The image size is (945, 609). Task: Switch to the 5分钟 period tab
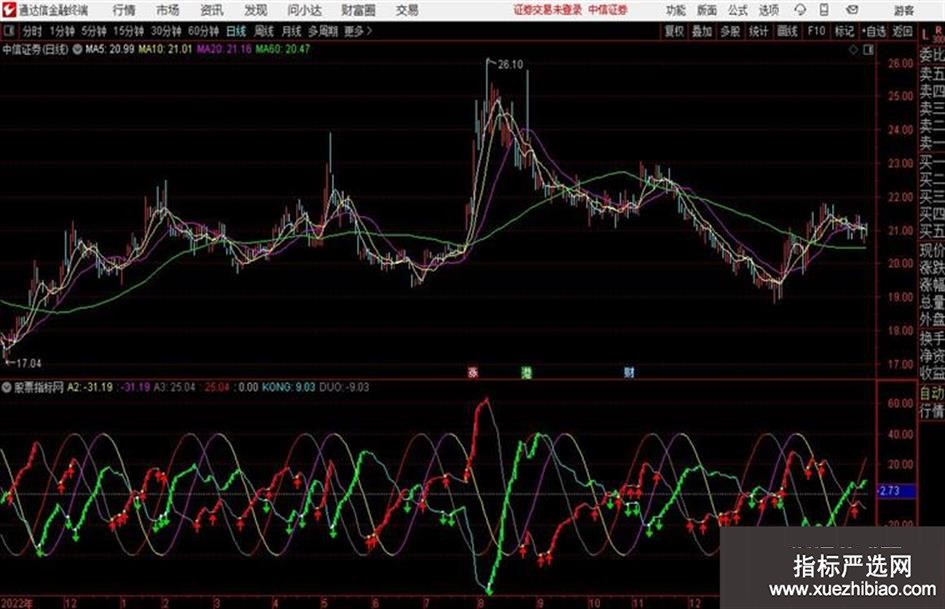tap(94, 31)
